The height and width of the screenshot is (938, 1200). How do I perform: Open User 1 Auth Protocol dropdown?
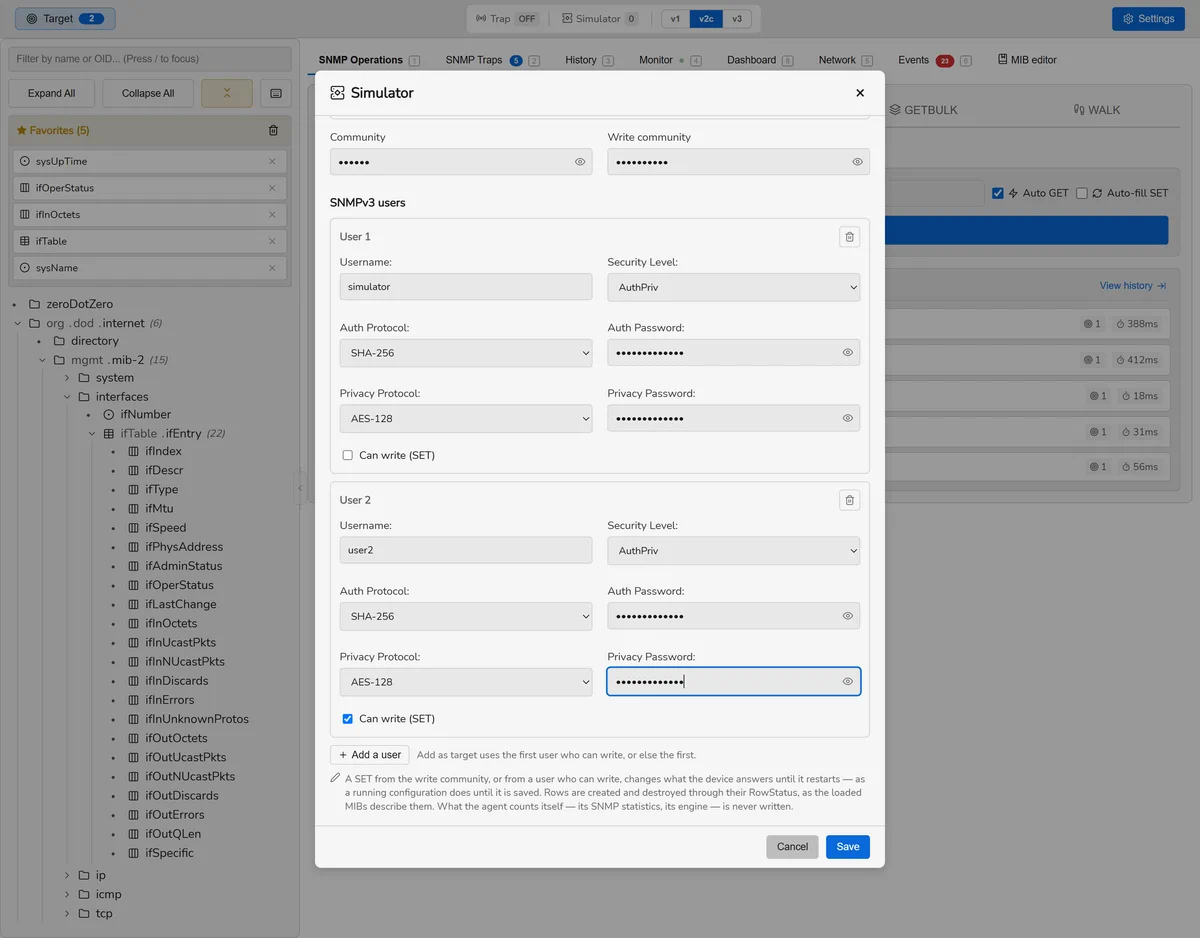[466, 353]
